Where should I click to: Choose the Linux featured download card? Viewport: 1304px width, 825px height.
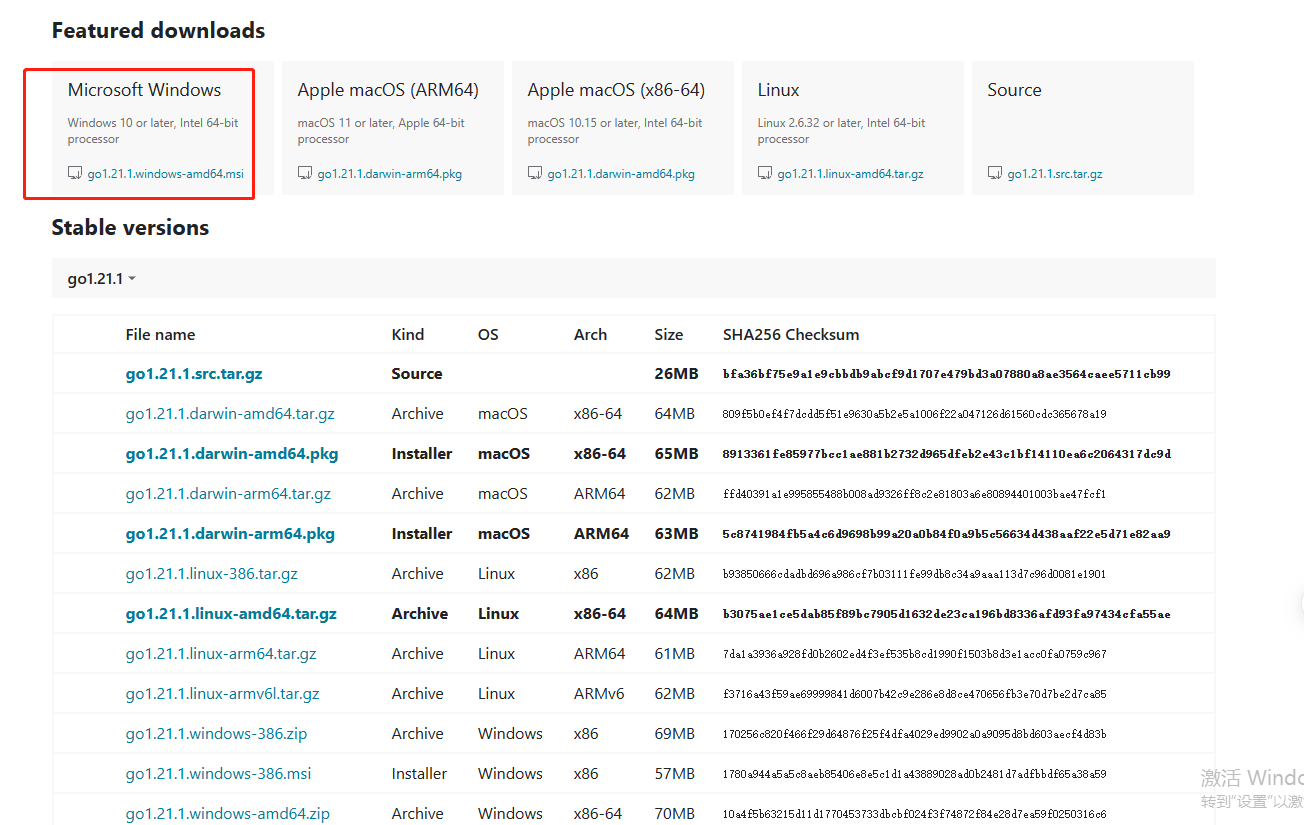(778, 90)
